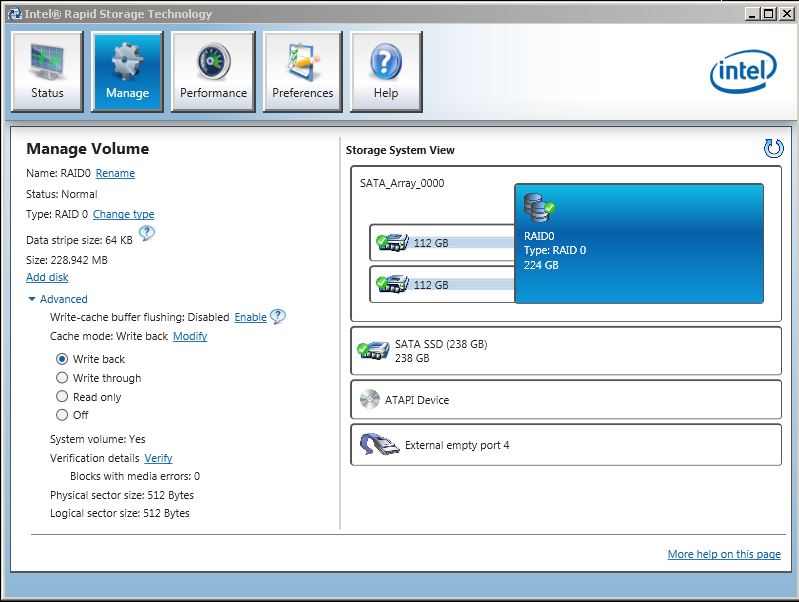
Task: Open the Performance tab
Action: pos(214,71)
